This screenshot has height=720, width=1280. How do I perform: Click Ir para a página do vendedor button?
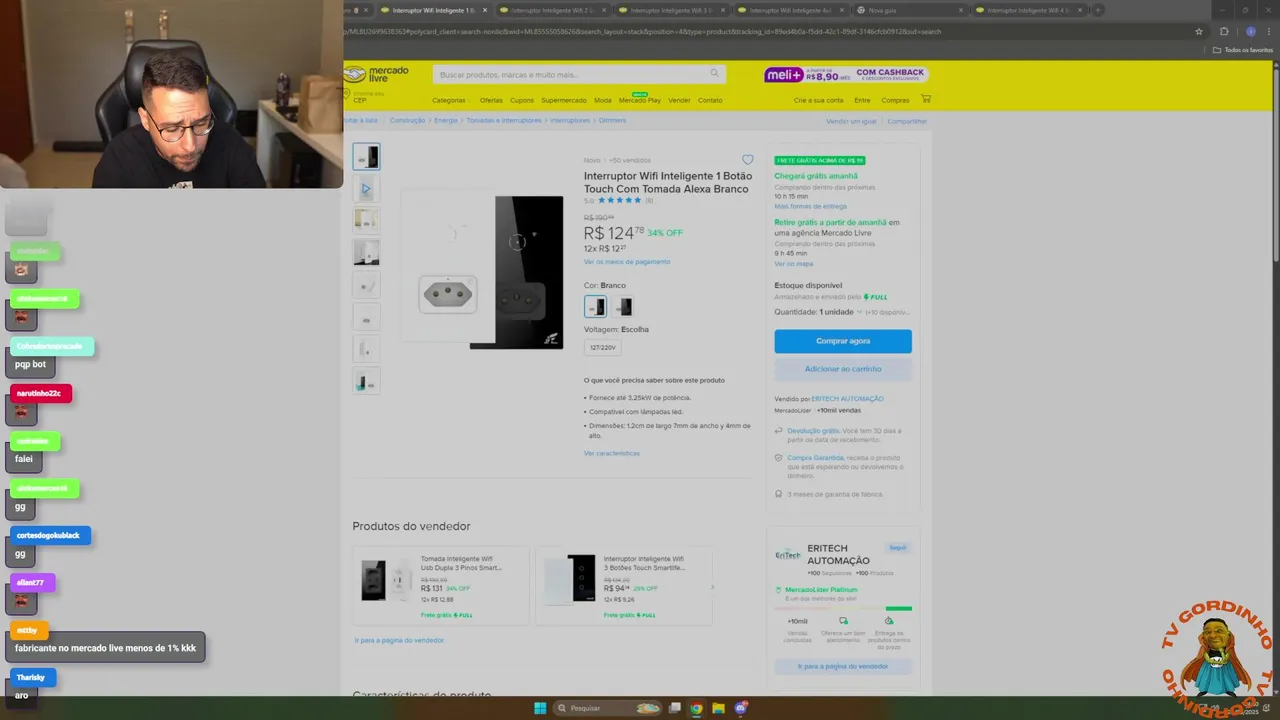point(843,666)
